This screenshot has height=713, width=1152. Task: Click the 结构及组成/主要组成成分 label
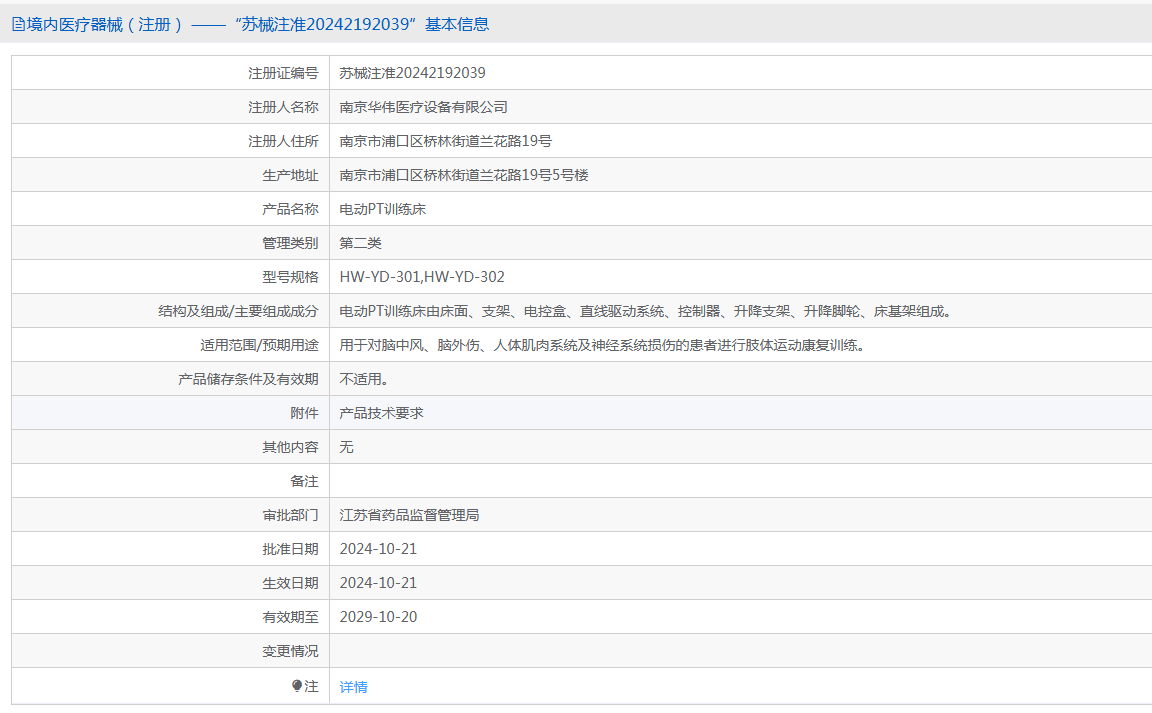pyautogui.click(x=238, y=312)
